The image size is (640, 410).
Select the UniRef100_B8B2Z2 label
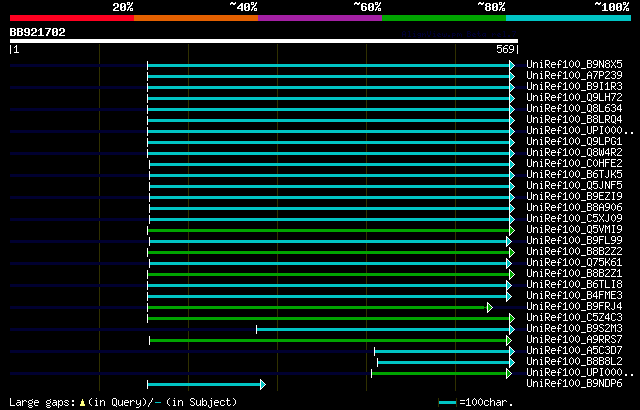(574, 252)
